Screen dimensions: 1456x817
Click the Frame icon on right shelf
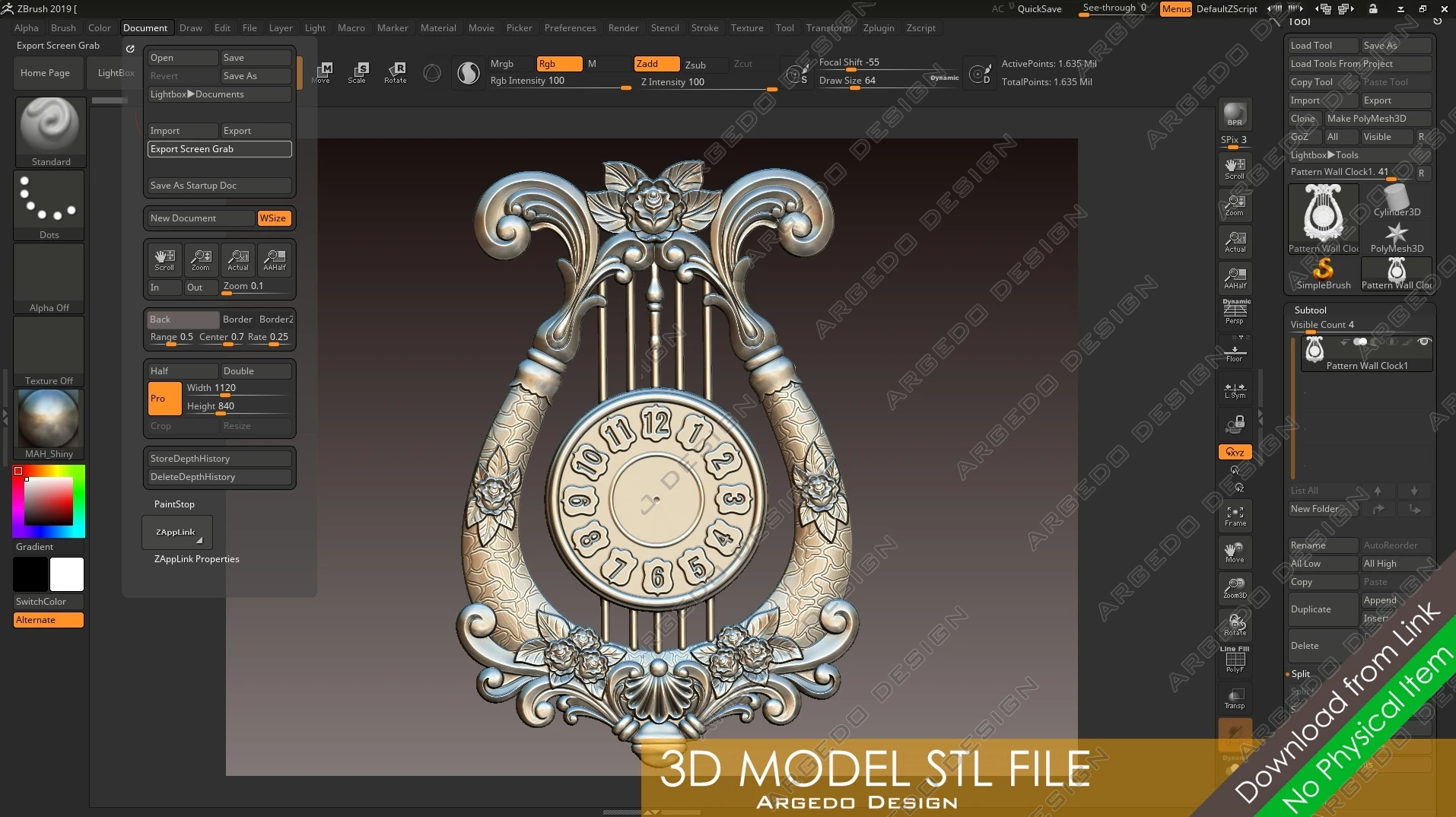(1235, 517)
